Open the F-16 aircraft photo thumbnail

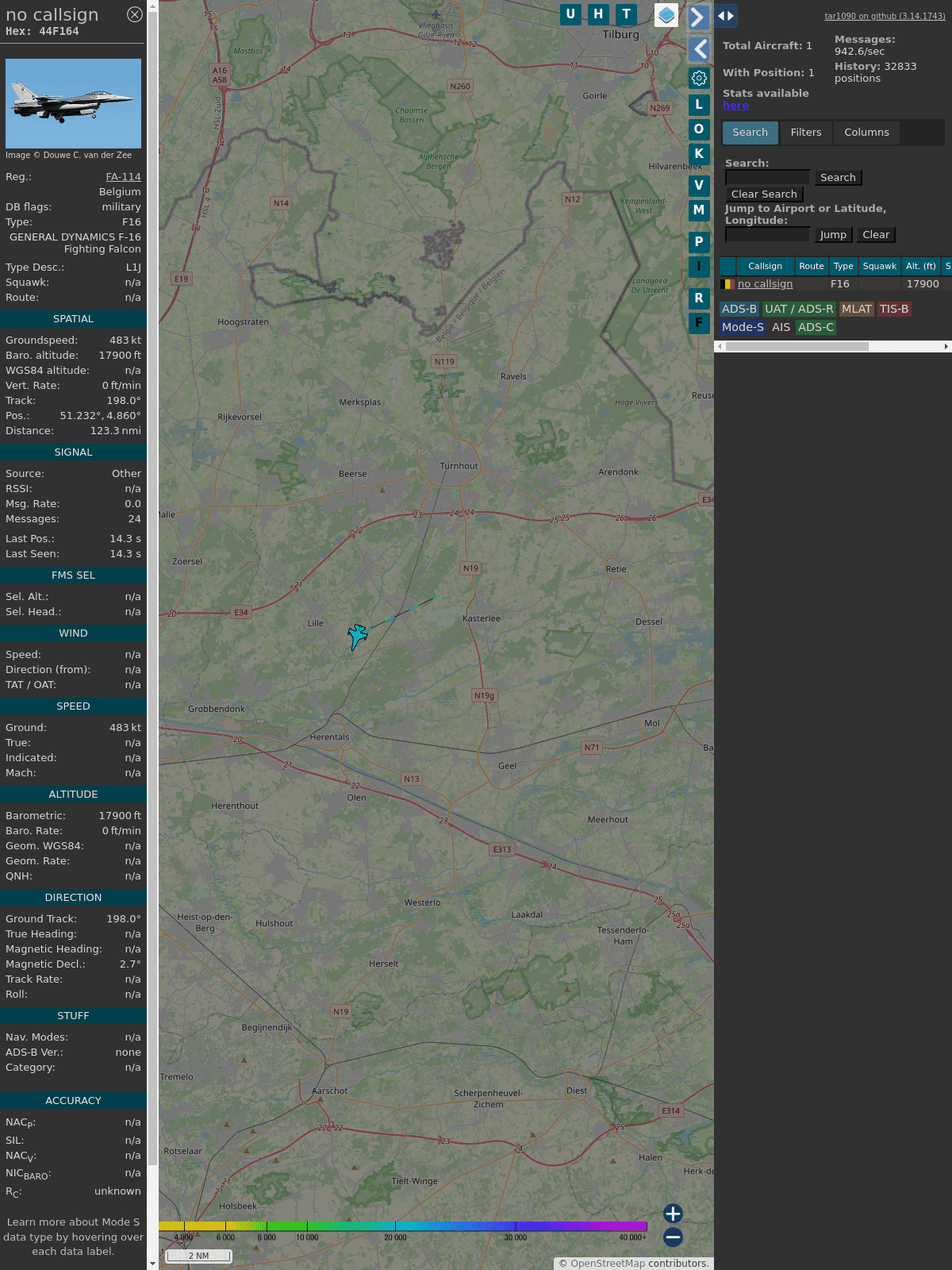coord(73,103)
